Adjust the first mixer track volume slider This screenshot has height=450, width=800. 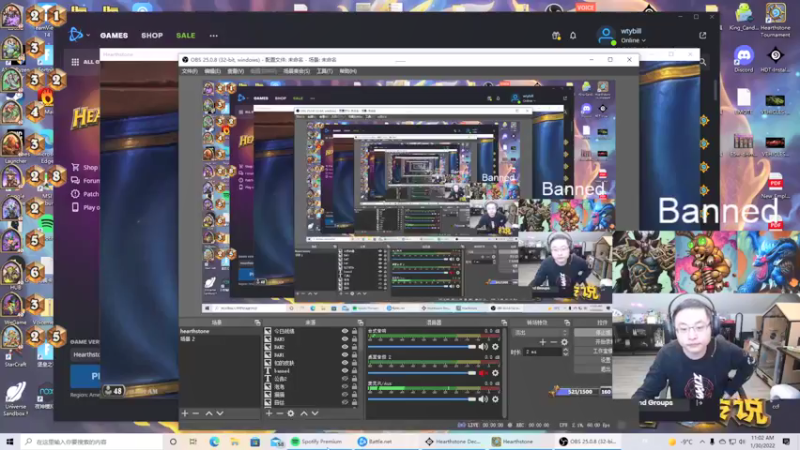pos(421,347)
